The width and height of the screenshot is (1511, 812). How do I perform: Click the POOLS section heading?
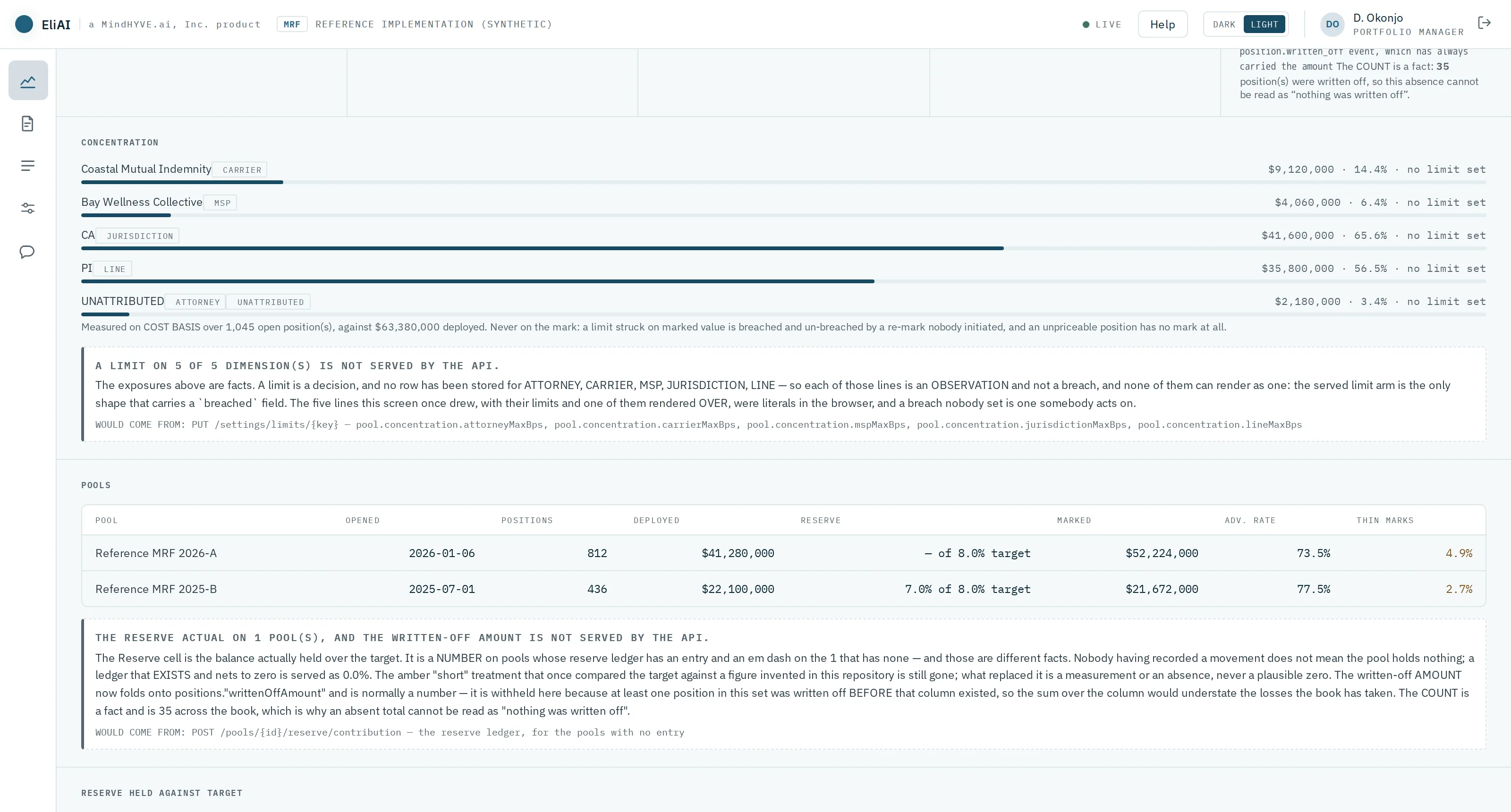tap(95, 485)
